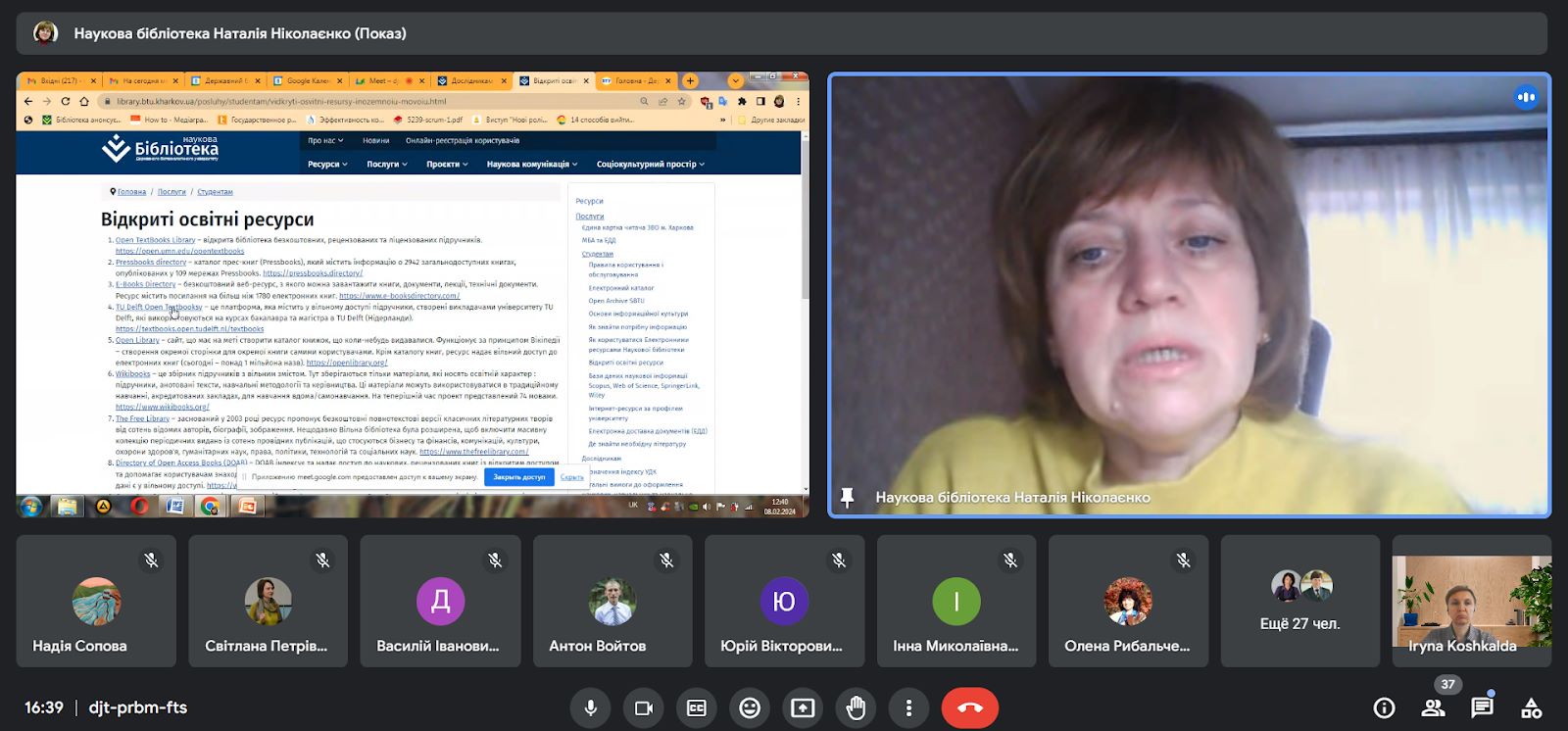Open the TU Delft Open Textbooks link
Screen dimensions: 1568x731
coord(159,307)
